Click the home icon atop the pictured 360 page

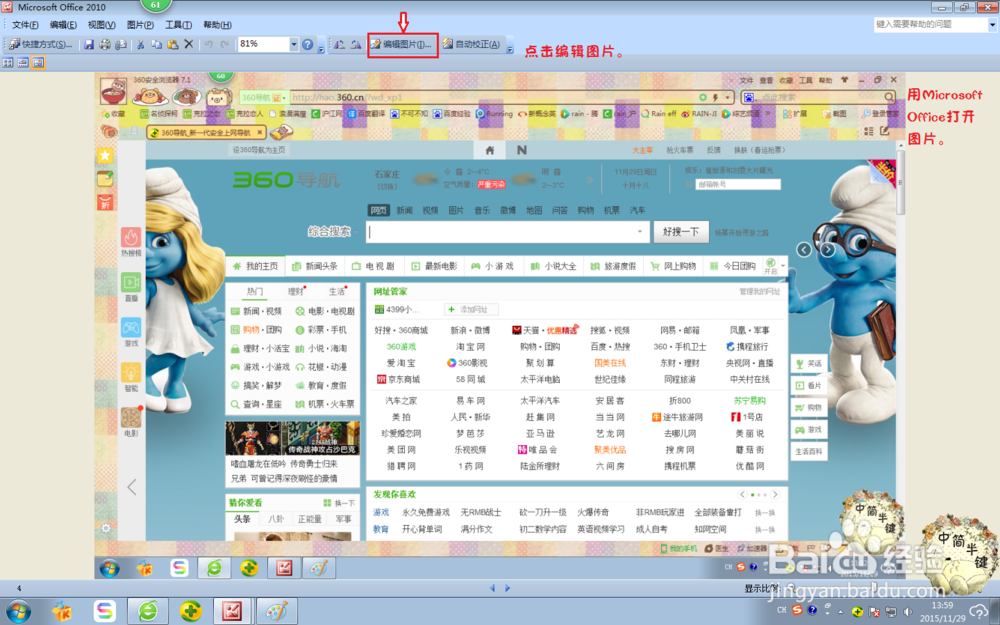coord(490,150)
